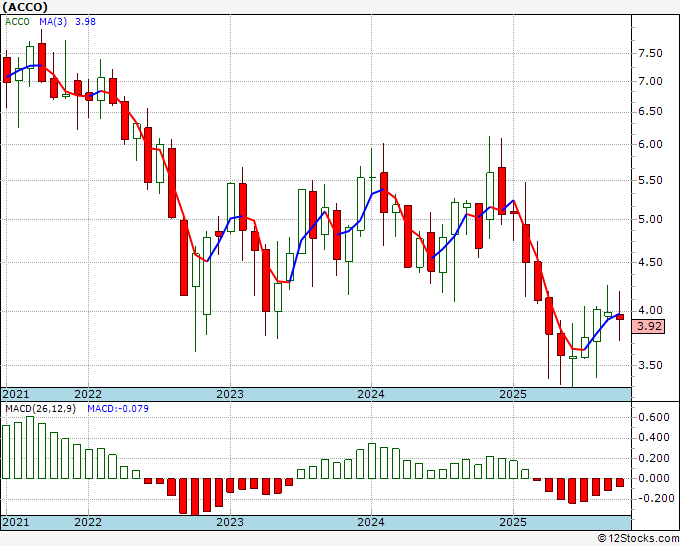Click the tallest green MACD bar in 2021
Screen dimensions: 680x546
30,448
